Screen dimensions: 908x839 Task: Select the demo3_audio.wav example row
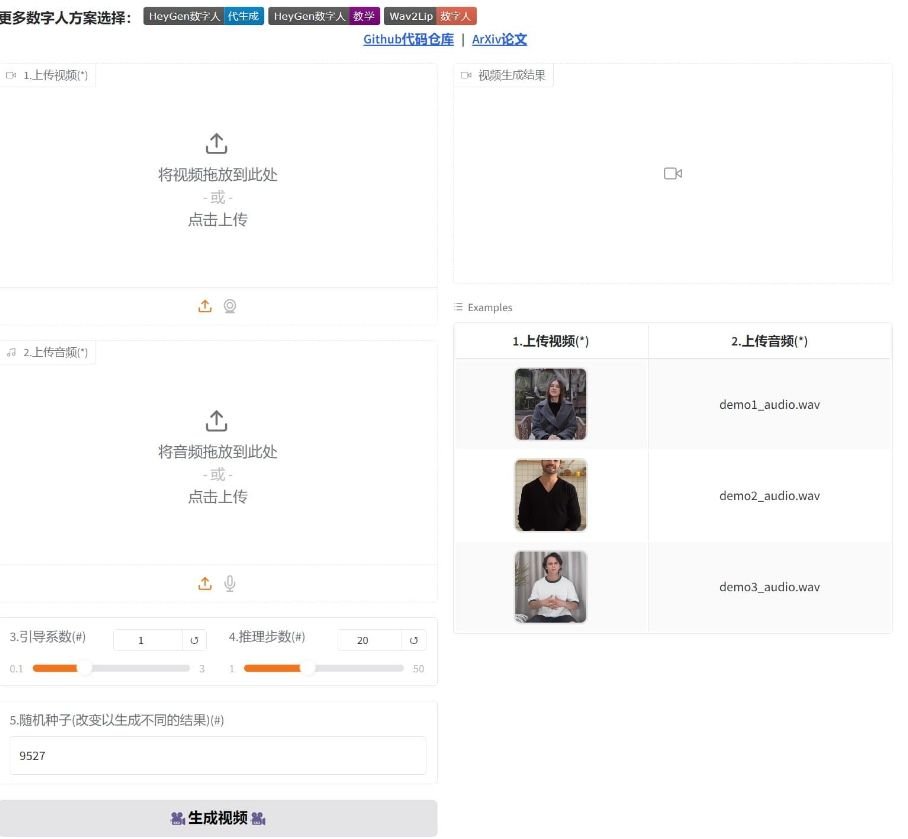coord(769,587)
